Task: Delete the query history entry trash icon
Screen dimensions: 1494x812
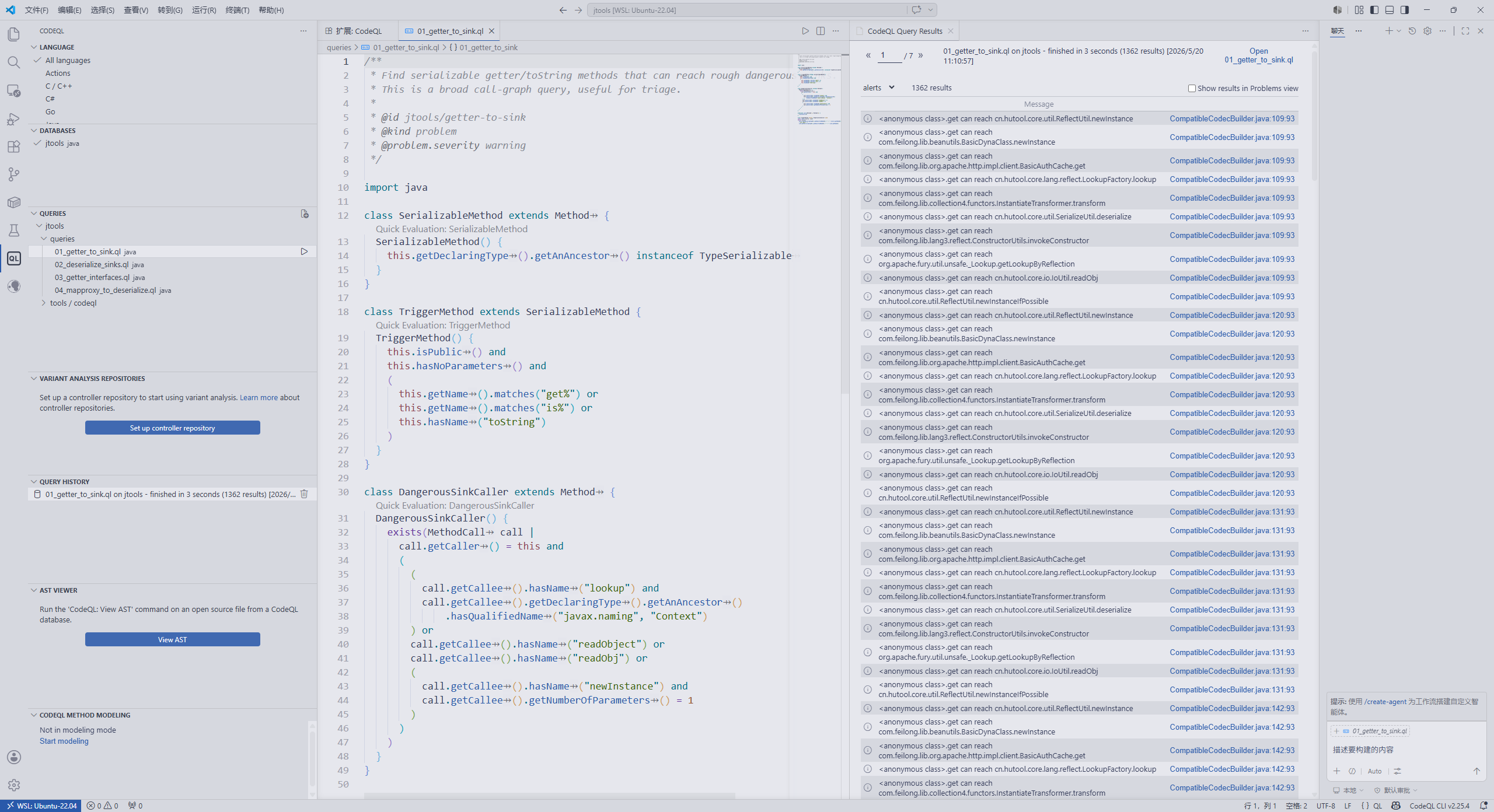Action: (304, 494)
